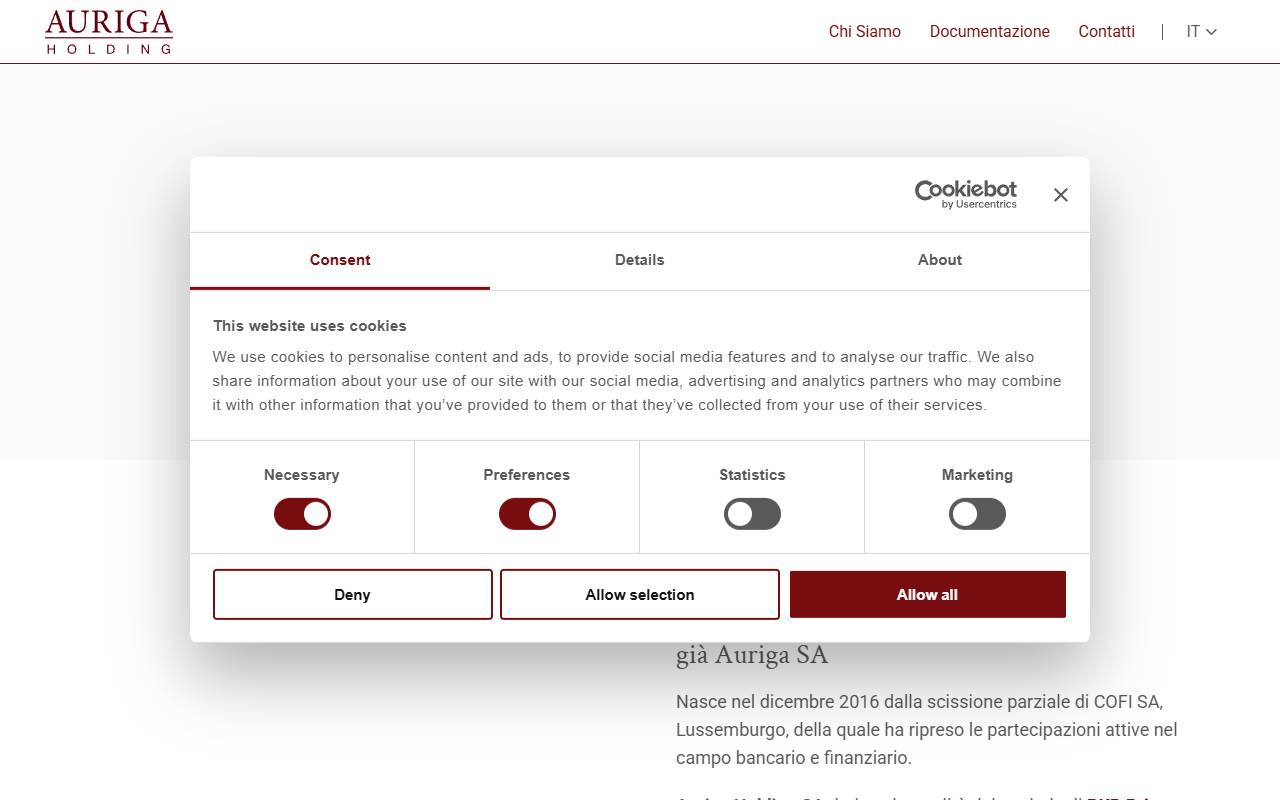Click the 'già Auriga SA' heading
The image size is (1280, 800).
[x=752, y=655]
